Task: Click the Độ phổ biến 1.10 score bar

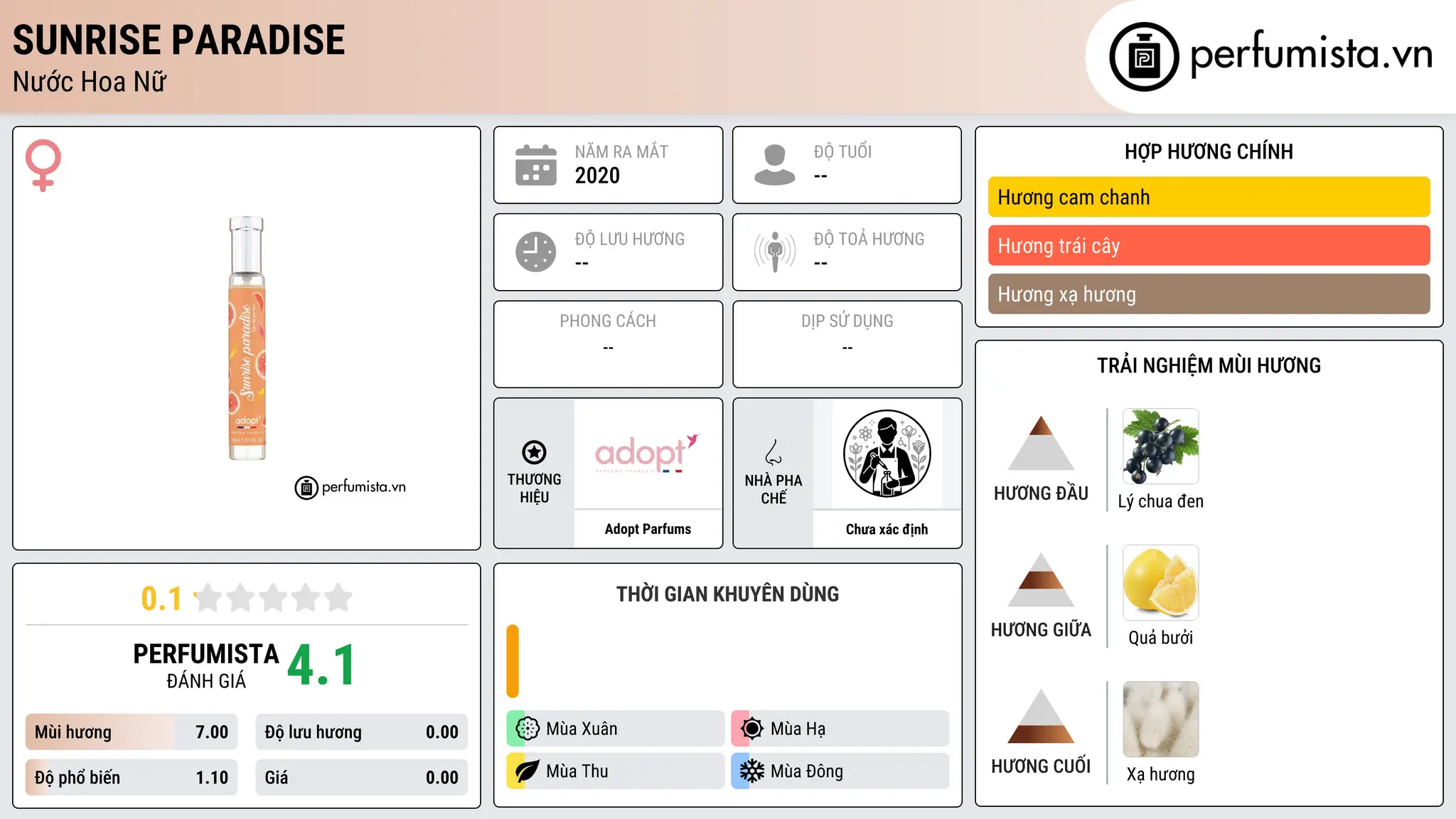Action: point(132,778)
